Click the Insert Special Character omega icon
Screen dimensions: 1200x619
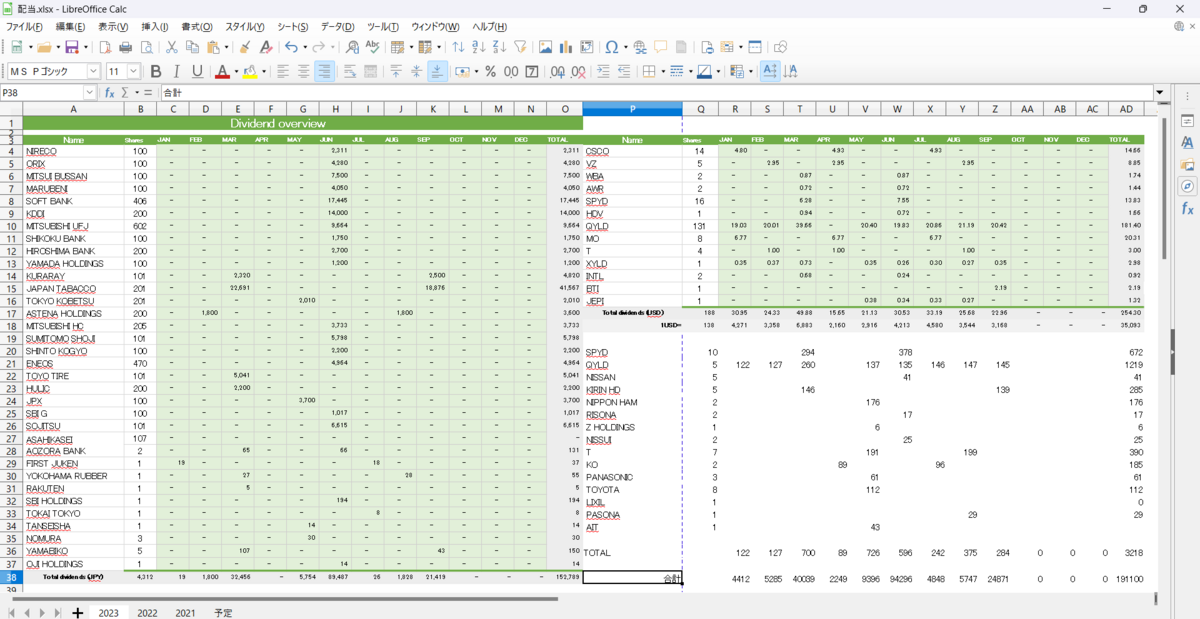coord(612,47)
